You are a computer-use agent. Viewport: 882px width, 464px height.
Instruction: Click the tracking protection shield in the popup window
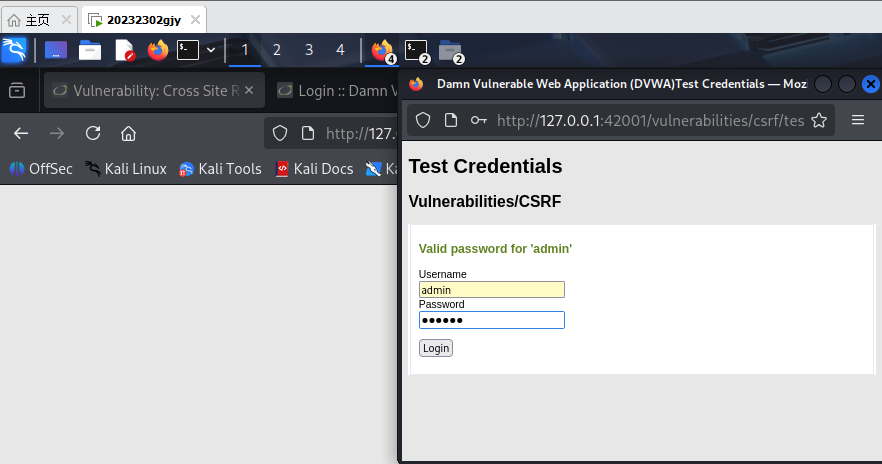(x=423, y=120)
